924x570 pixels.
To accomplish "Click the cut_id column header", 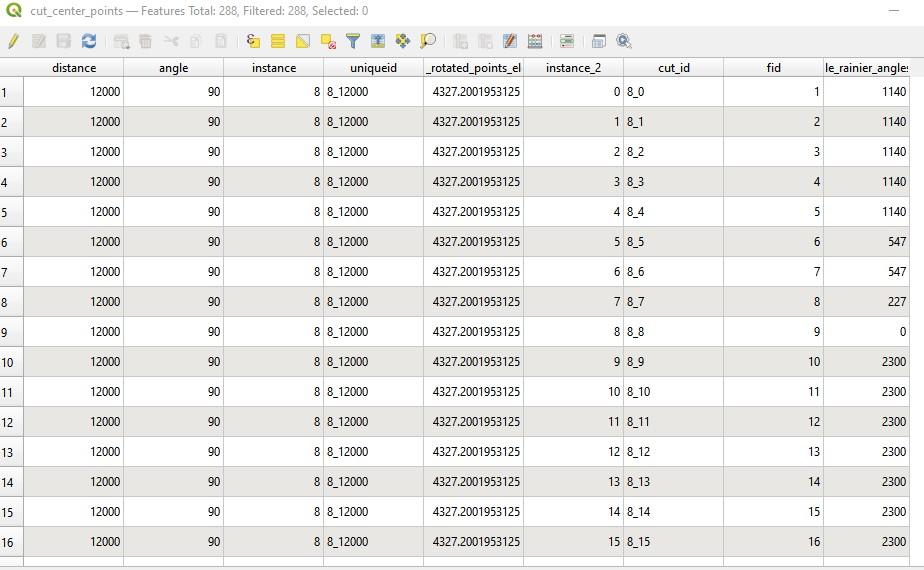I will click(674, 68).
